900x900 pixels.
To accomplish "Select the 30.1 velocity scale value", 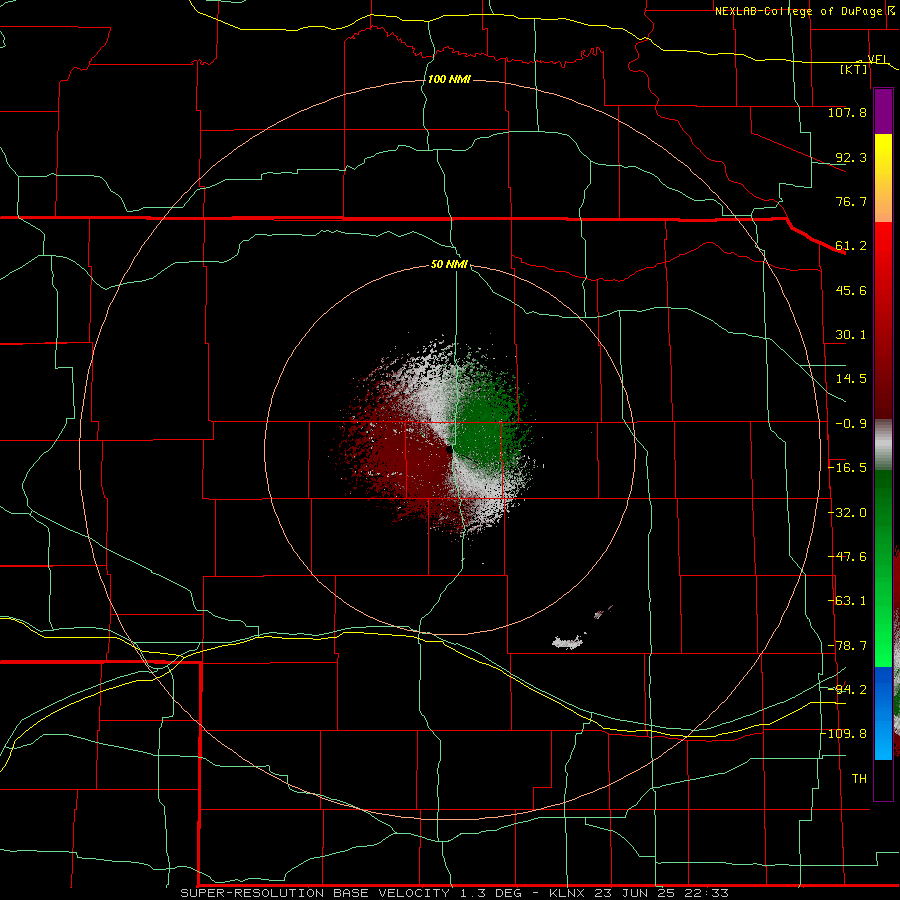I will coord(851,335).
